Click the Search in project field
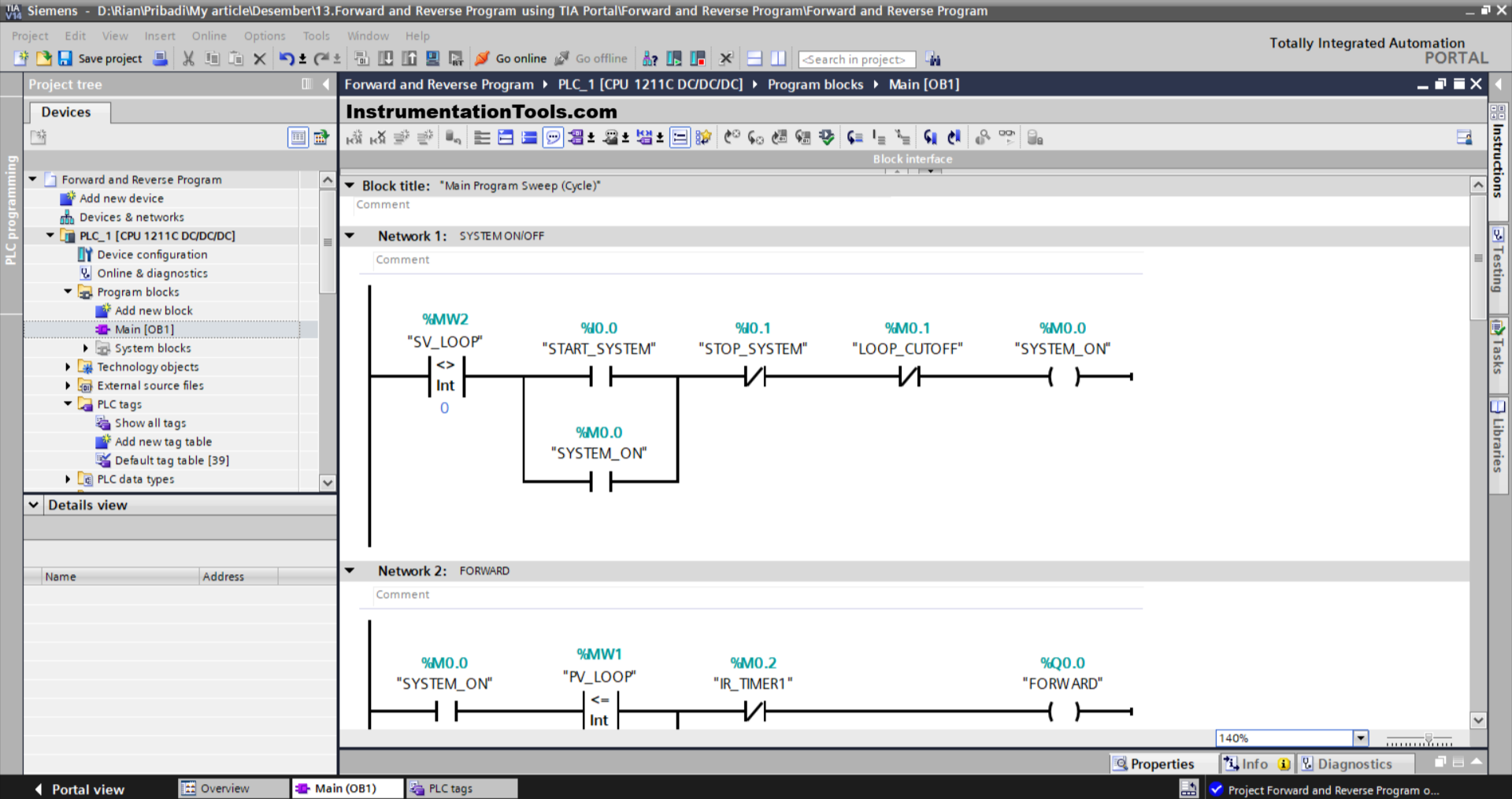This screenshot has width=1512, height=799. 857,59
